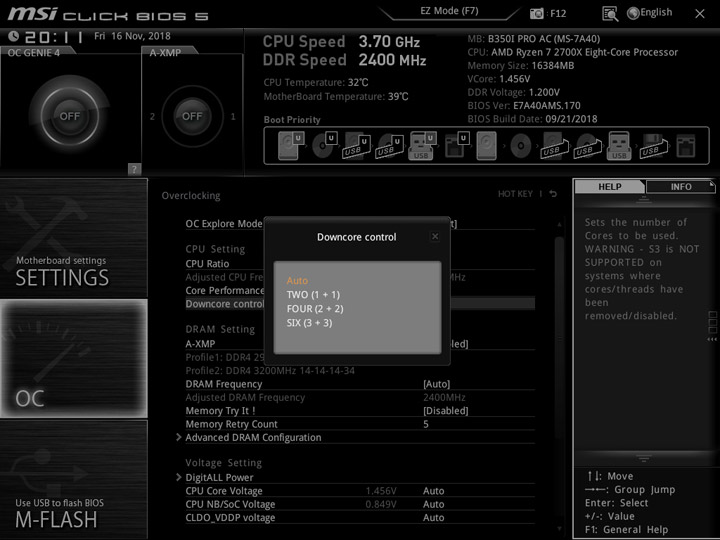
Task: Open CPU NB/SoC Voltage Auto setting
Action: point(433,504)
